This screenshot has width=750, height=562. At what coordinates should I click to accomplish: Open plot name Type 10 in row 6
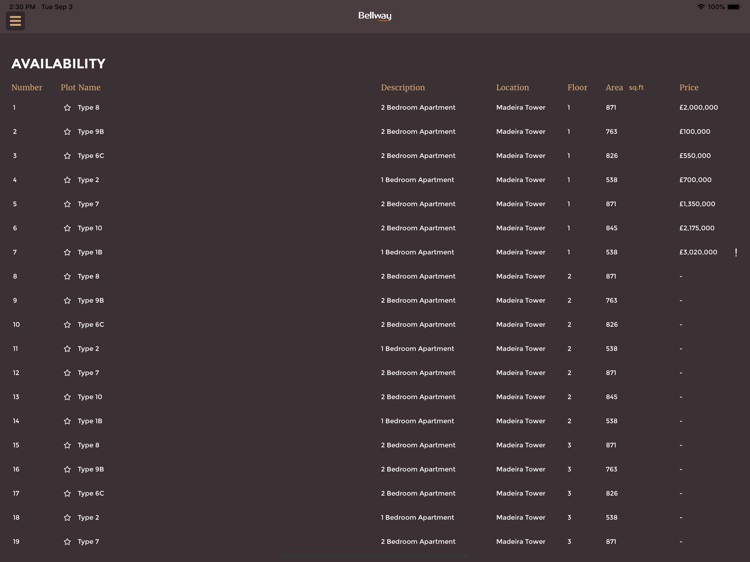point(90,228)
